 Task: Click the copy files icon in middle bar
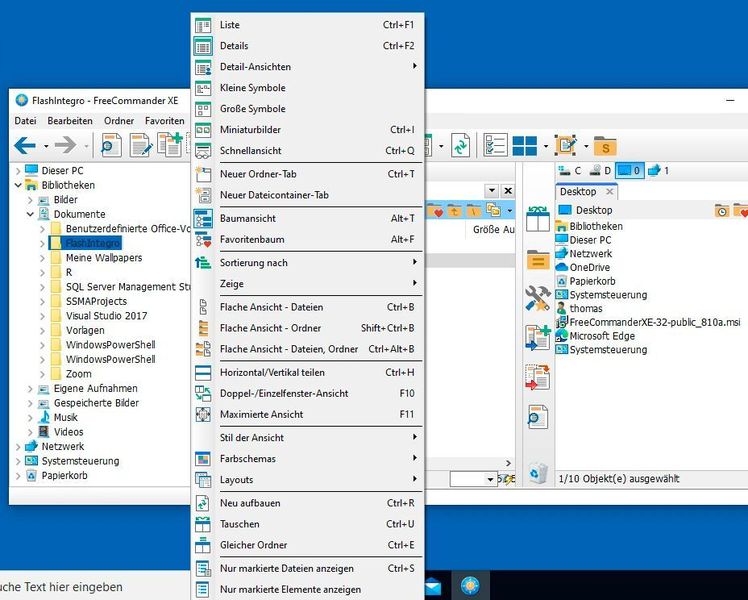tap(538, 337)
